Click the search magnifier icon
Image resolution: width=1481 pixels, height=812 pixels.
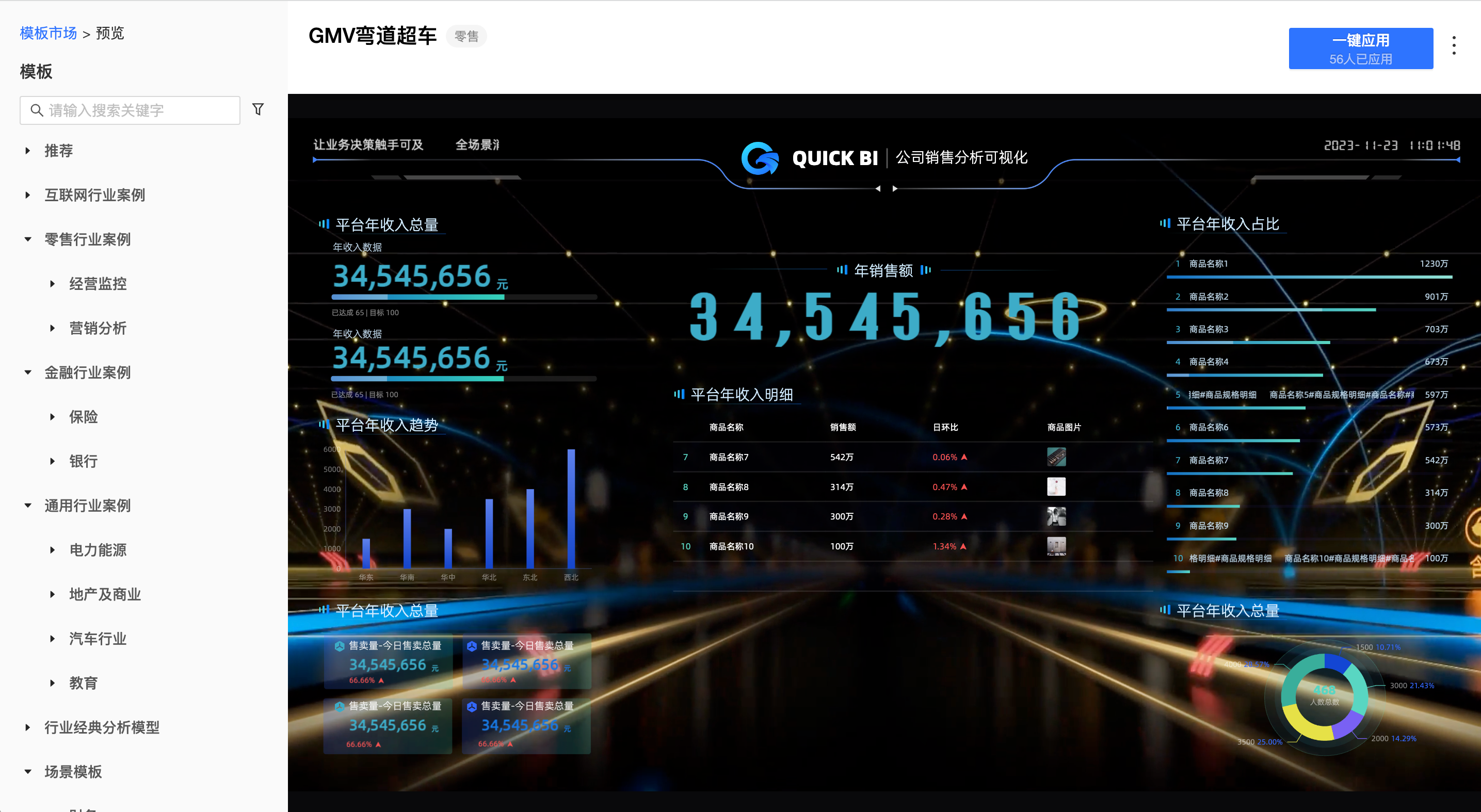coord(37,110)
